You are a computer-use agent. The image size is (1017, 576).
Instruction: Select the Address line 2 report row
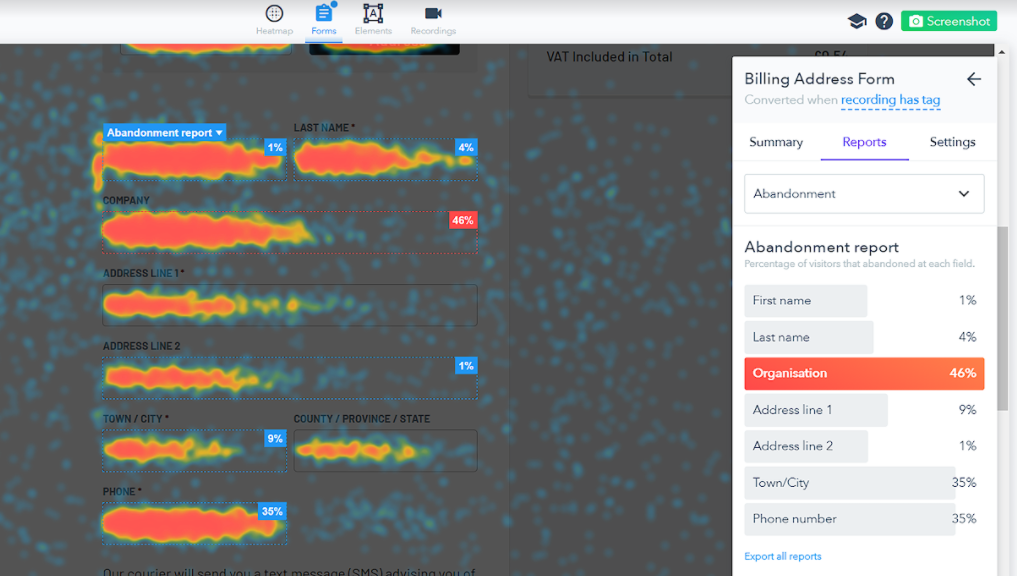pos(864,446)
